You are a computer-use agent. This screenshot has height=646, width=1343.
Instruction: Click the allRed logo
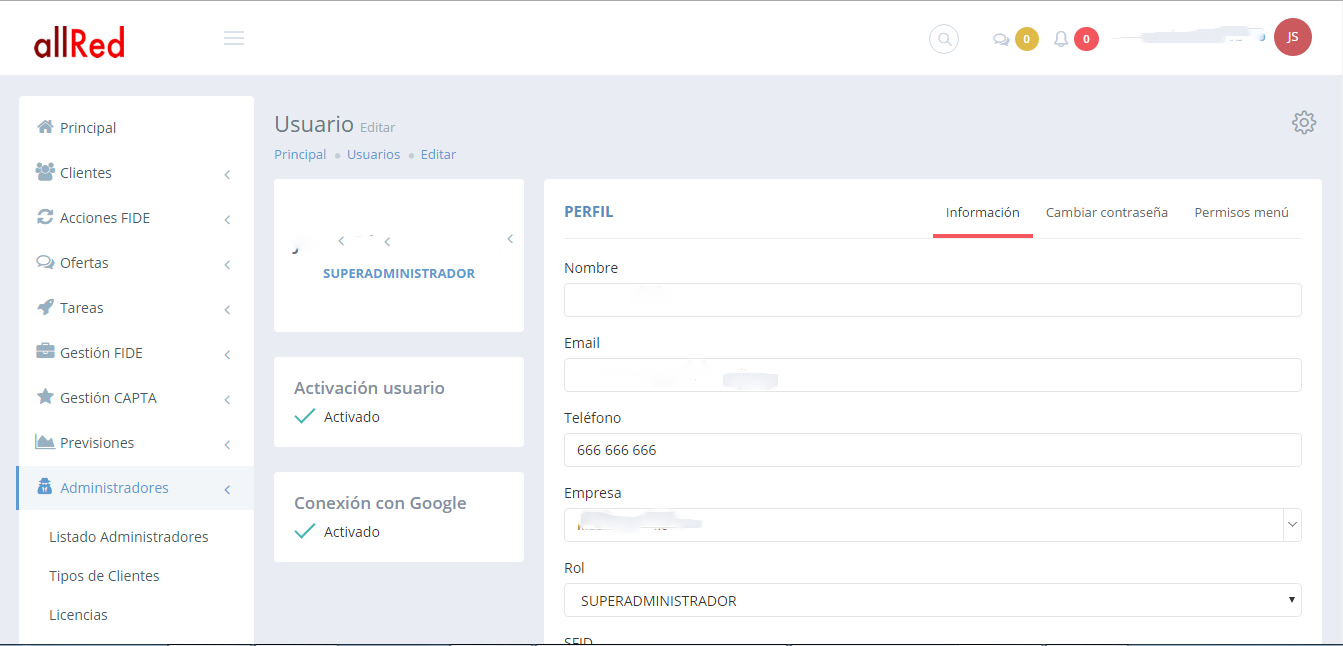click(x=79, y=42)
